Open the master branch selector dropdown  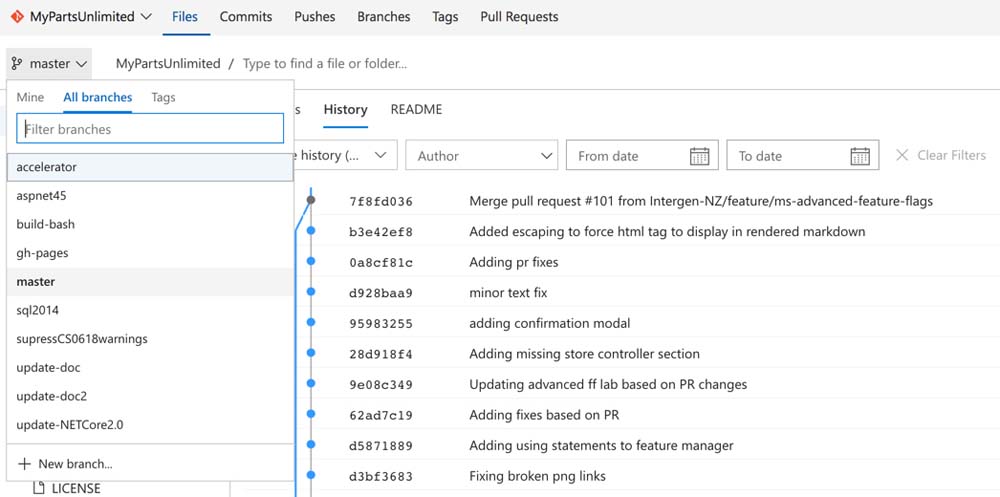[49, 64]
